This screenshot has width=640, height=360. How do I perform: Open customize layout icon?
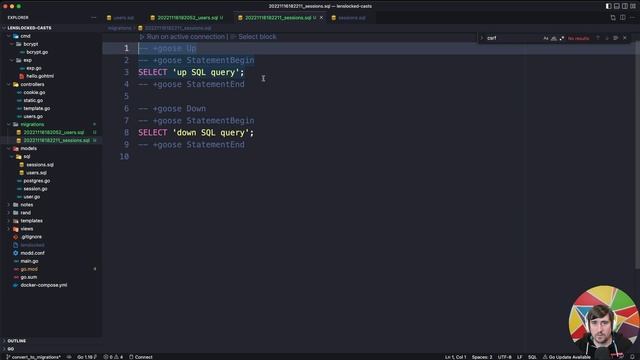click(x=633, y=6)
